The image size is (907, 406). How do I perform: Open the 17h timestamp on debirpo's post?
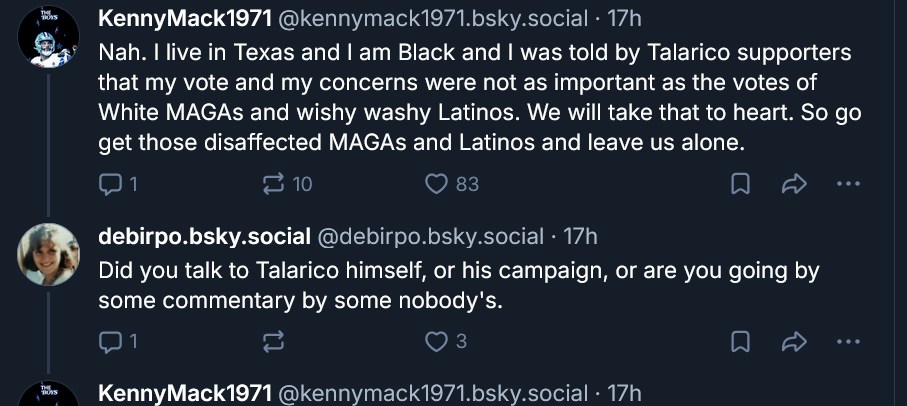pyautogui.click(x=580, y=237)
